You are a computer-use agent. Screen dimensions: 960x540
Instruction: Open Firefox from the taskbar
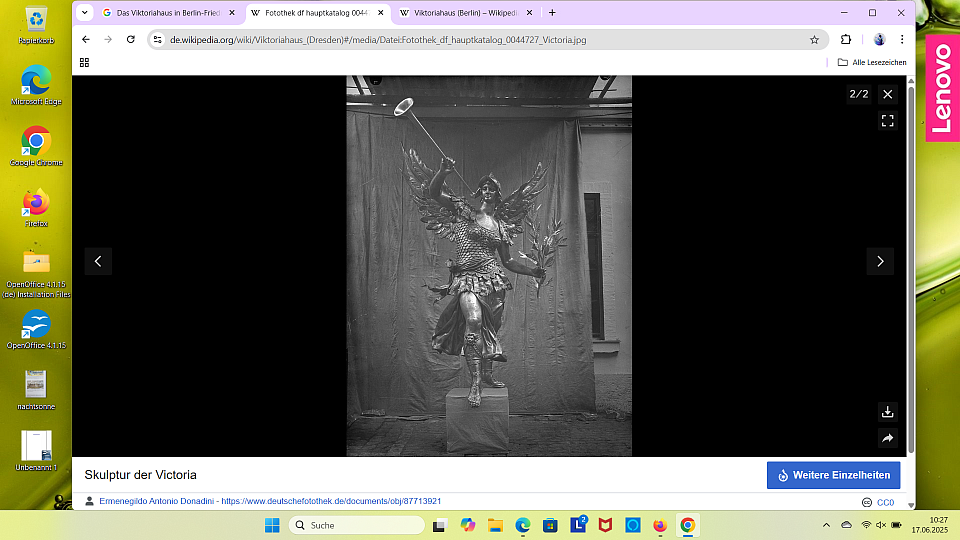tap(660, 525)
